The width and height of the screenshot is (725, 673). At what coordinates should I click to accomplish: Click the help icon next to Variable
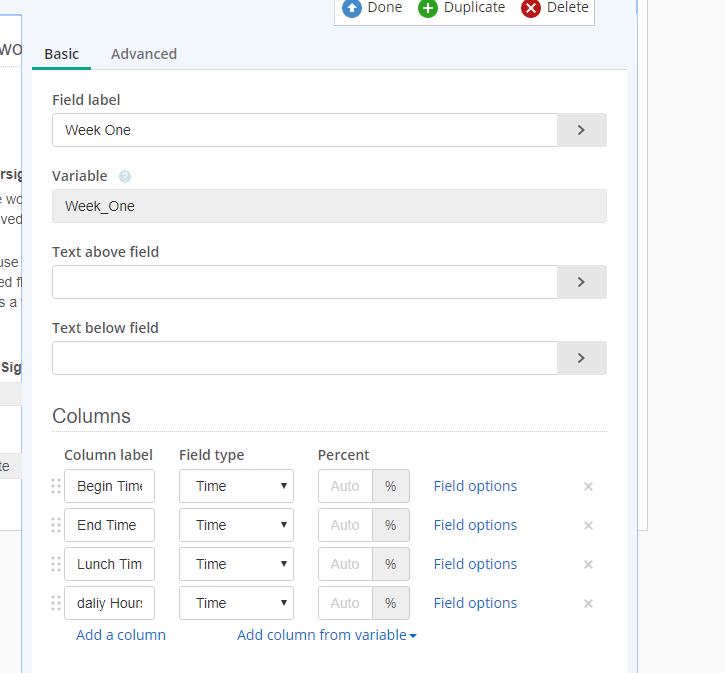125,177
